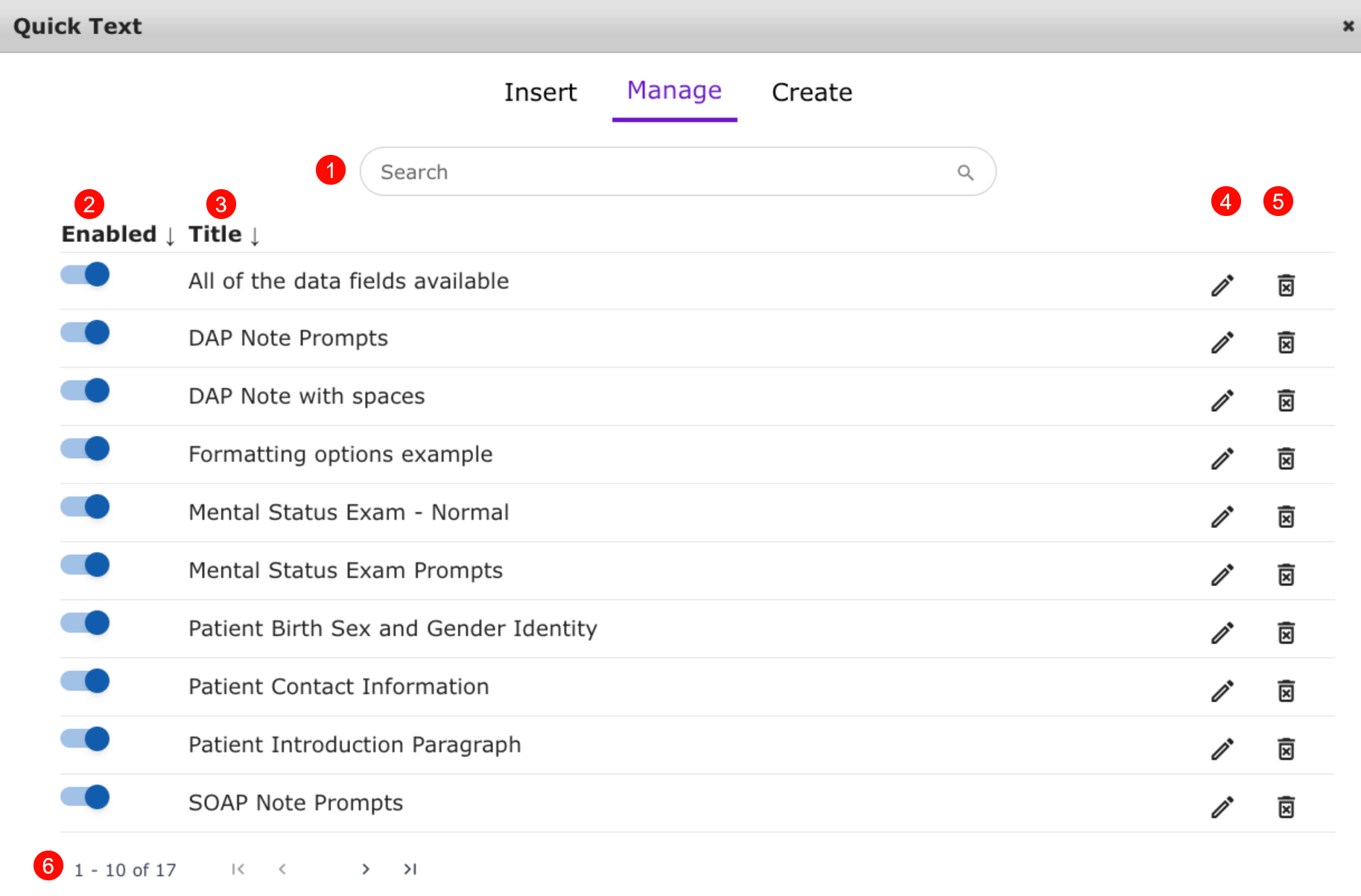Go to next page of results

pos(365,869)
